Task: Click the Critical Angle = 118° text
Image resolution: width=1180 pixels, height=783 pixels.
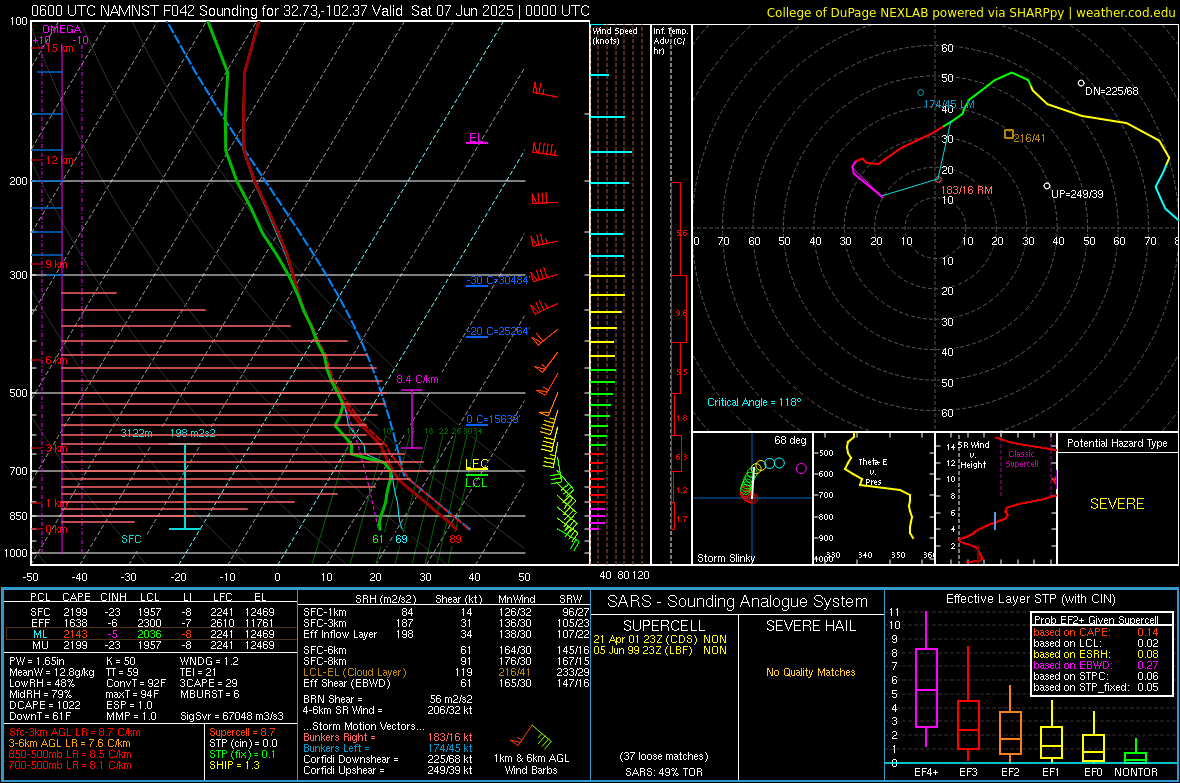Action: [754, 403]
